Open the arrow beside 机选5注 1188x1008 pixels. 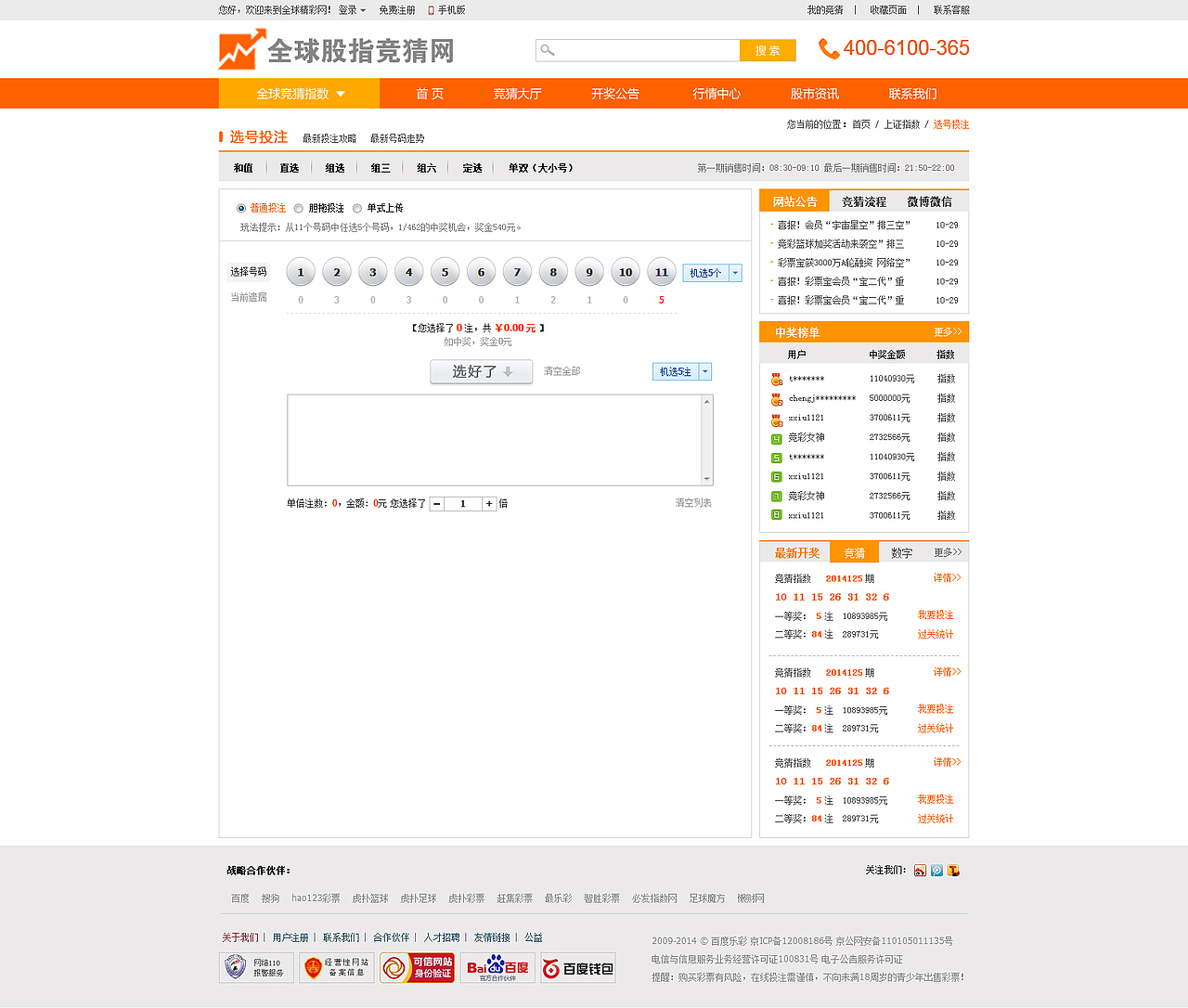pyautogui.click(x=705, y=371)
